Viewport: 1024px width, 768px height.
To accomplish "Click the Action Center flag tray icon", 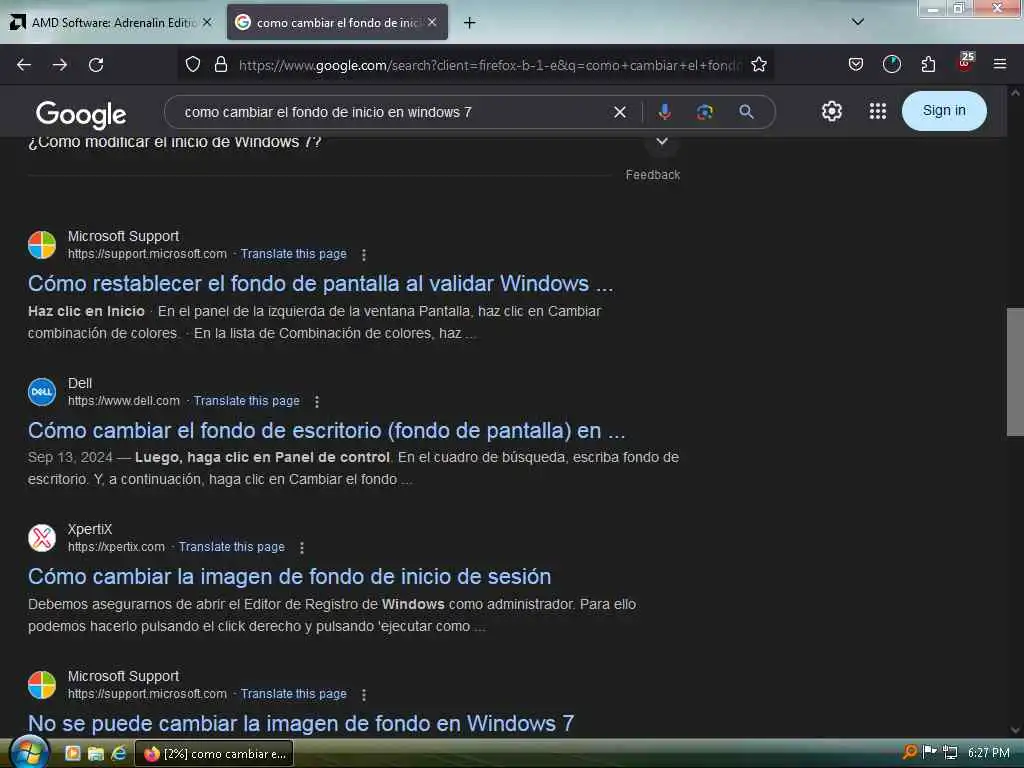I will [x=929, y=752].
